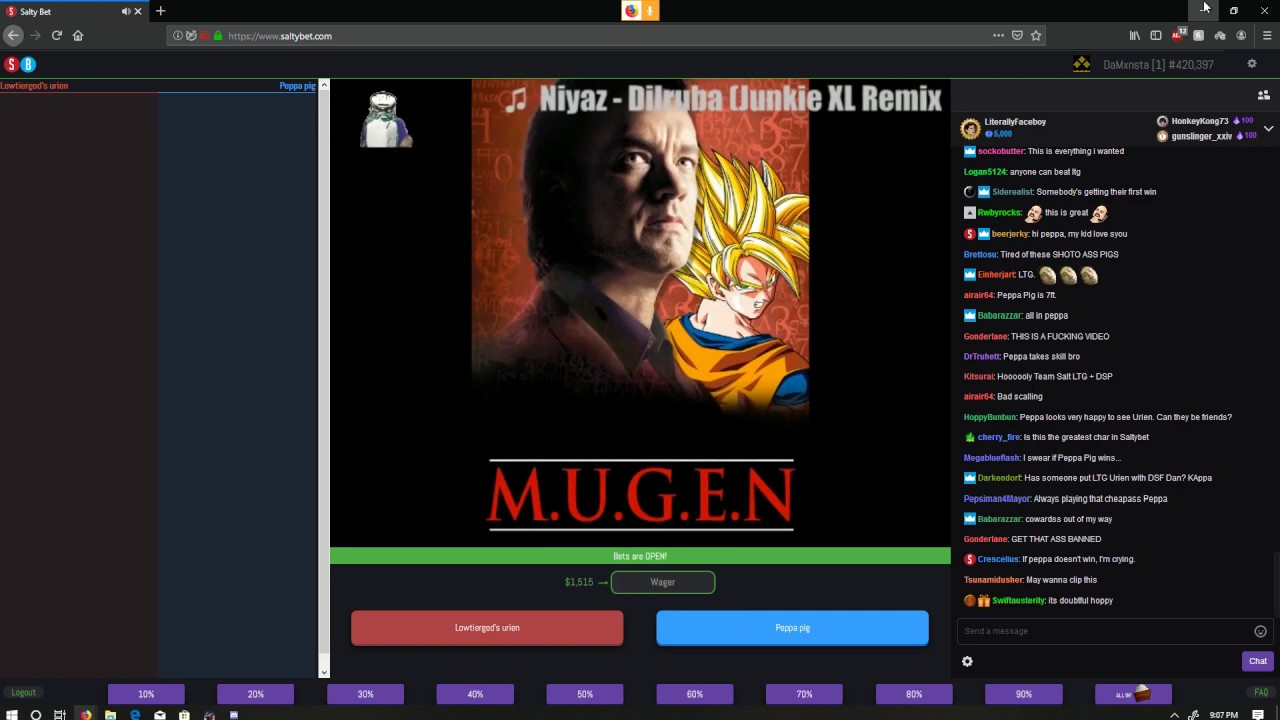The height and width of the screenshot is (720, 1280).
Task: Select the Salty Bet browser tab
Action: (74, 11)
